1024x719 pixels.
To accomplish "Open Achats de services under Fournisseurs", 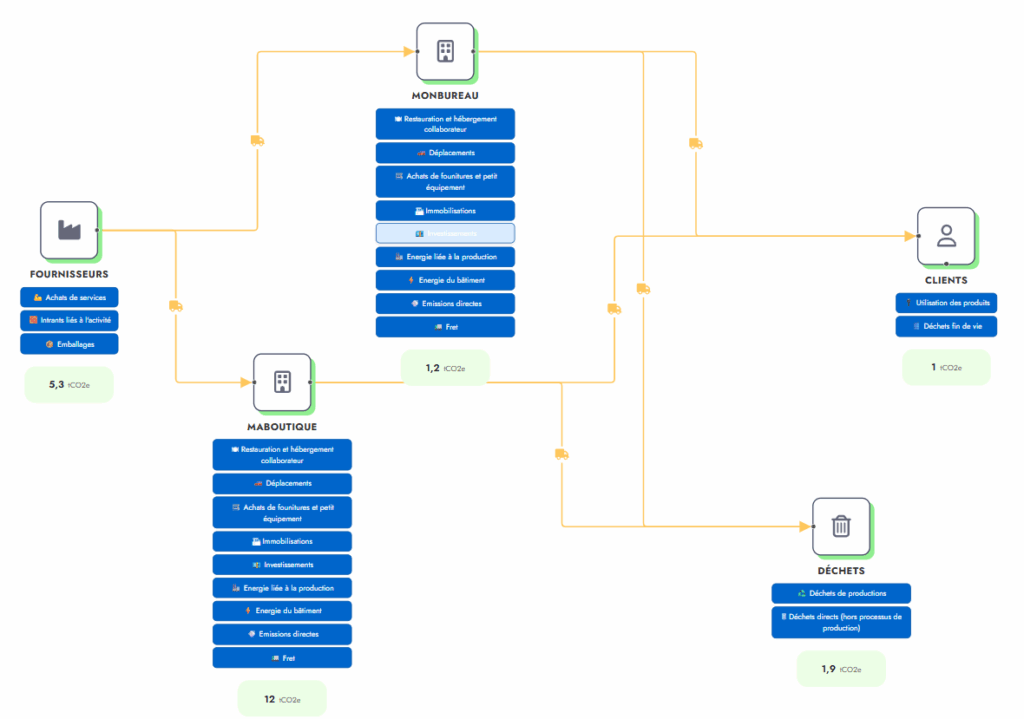I will tap(69, 297).
